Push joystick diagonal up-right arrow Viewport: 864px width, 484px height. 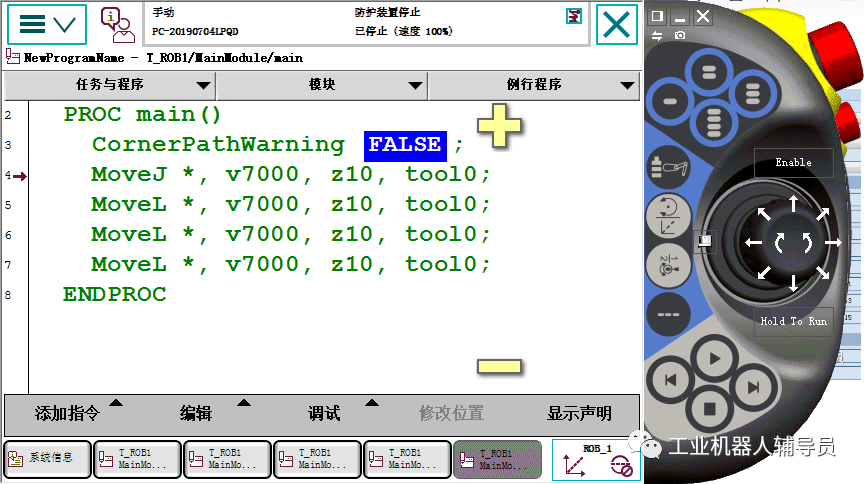pos(823,213)
